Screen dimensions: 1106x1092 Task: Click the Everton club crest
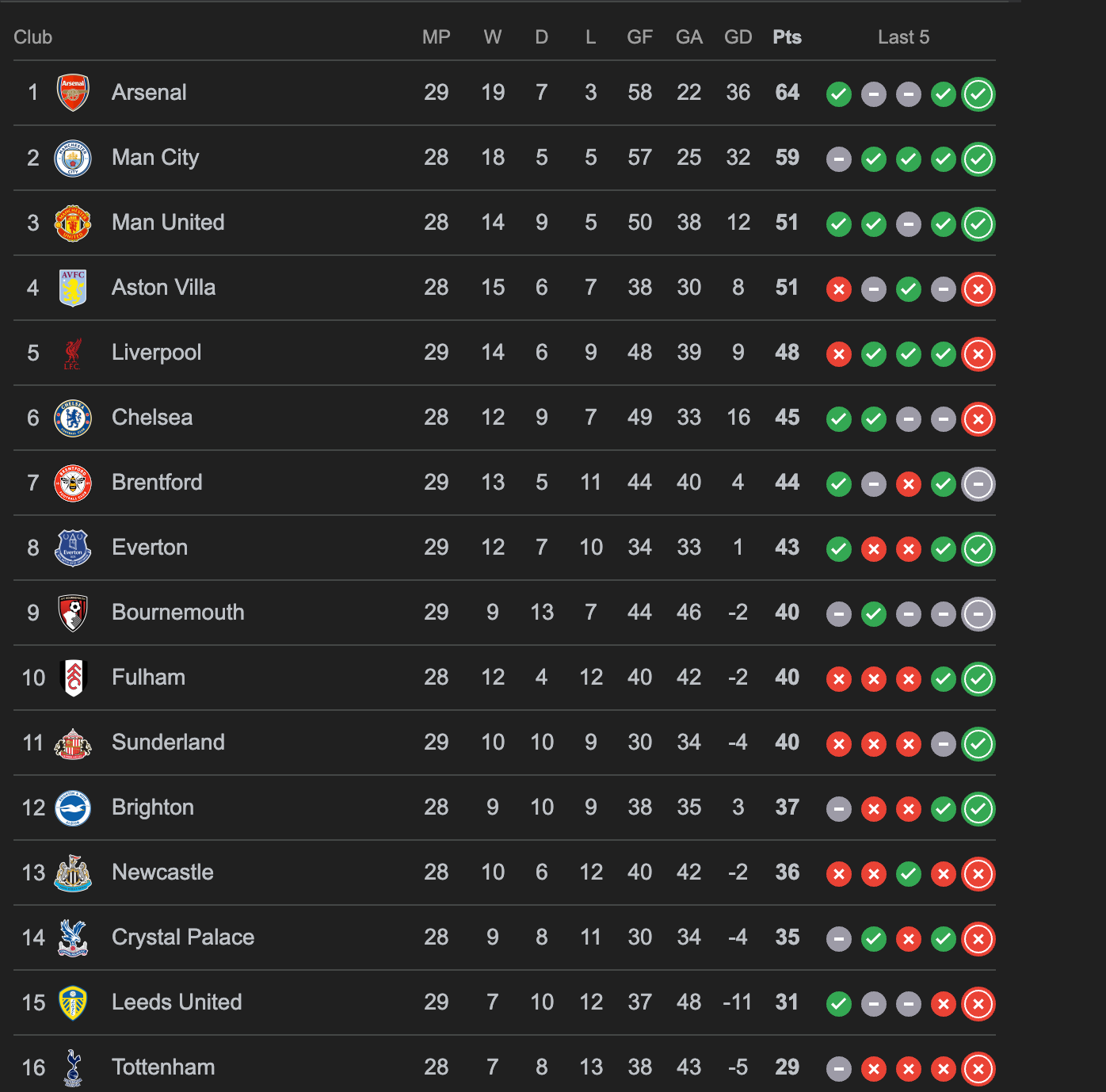click(73, 548)
